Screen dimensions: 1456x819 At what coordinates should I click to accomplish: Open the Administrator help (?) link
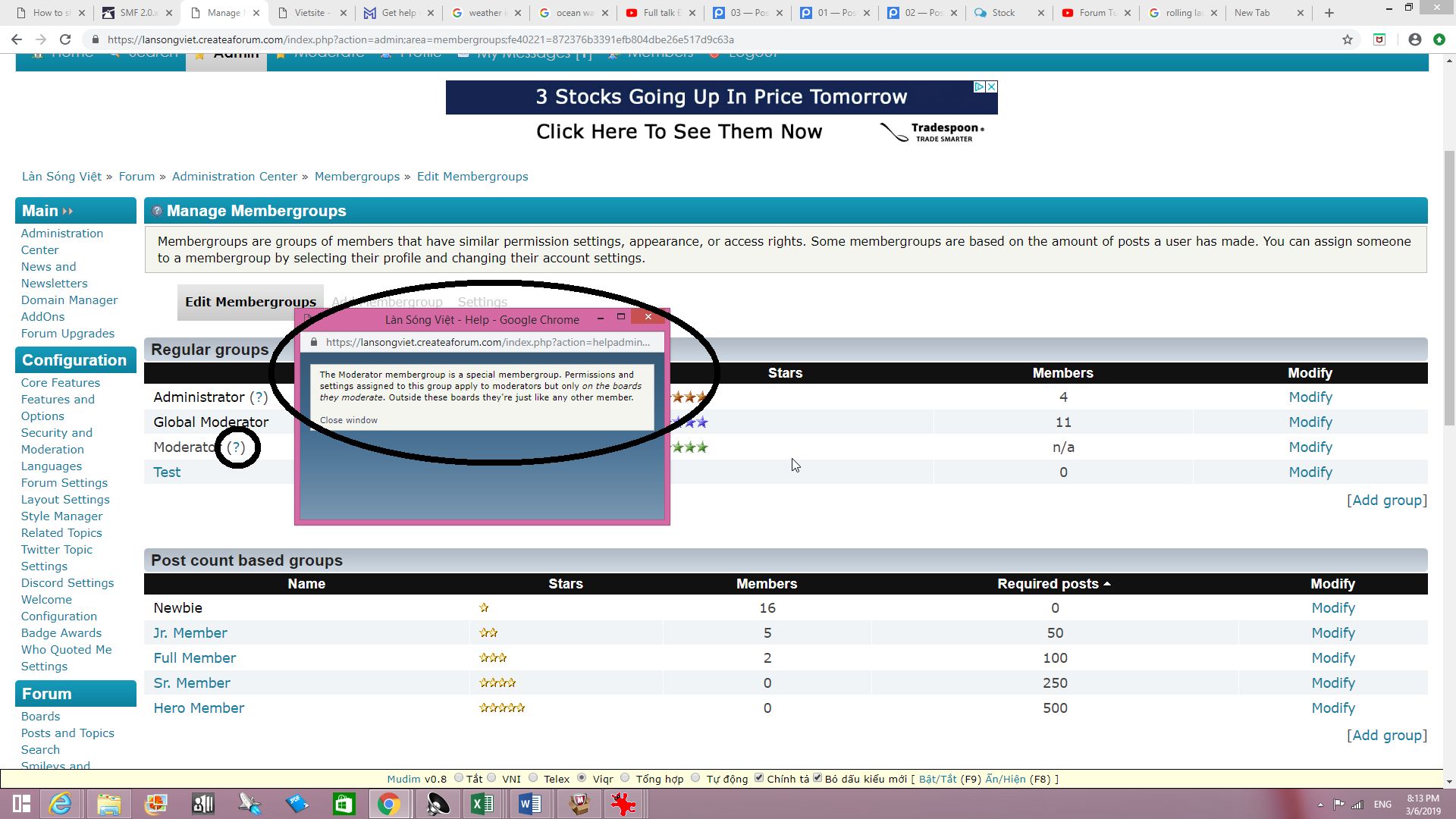point(259,397)
